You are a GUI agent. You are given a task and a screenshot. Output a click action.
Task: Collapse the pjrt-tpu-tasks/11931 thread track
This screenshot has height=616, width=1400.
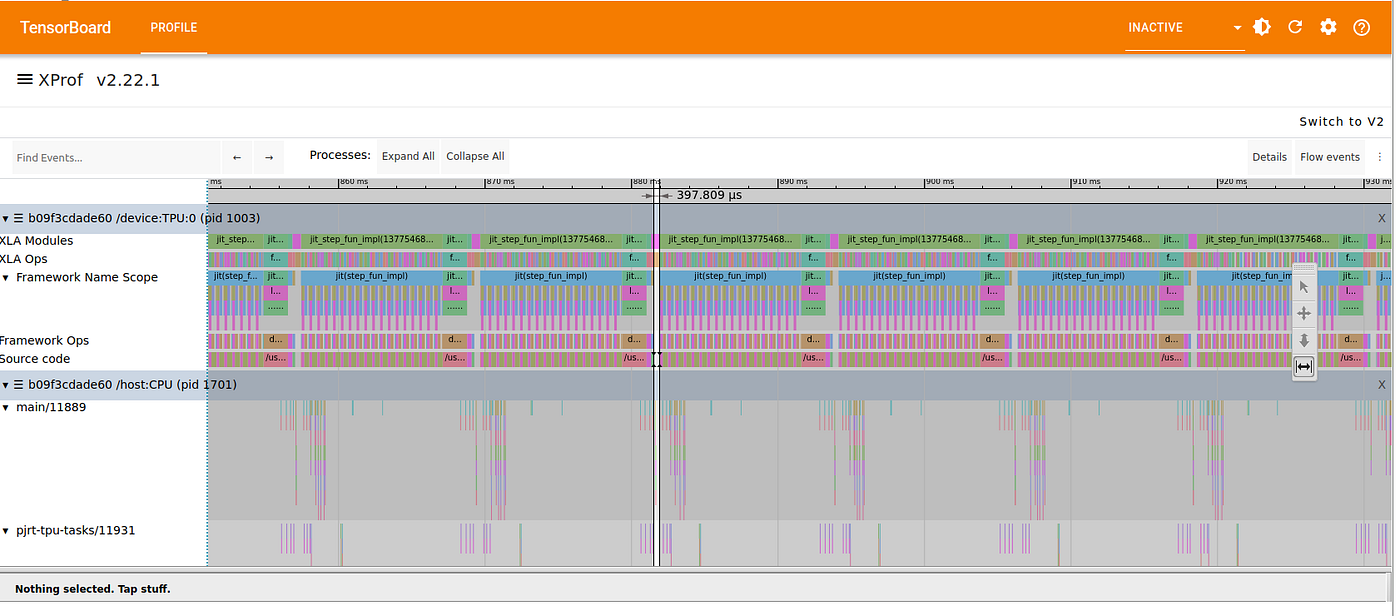5,531
